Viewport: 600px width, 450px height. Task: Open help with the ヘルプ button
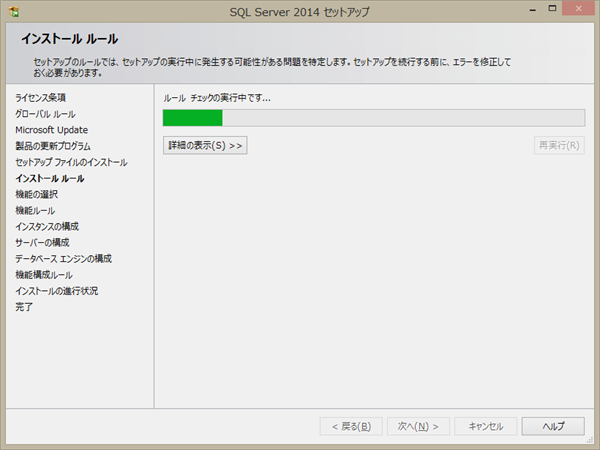point(553,426)
